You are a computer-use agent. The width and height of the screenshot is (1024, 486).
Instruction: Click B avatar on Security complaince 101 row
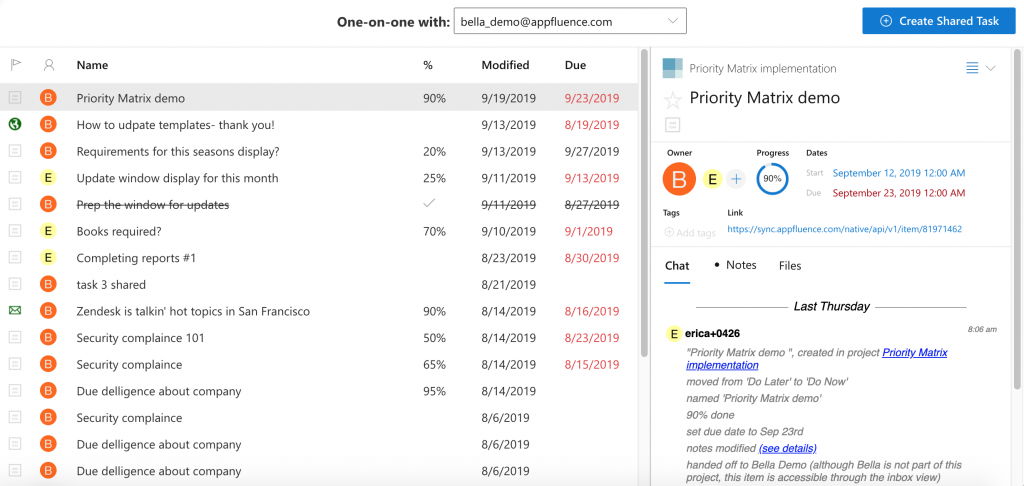(x=48, y=338)
